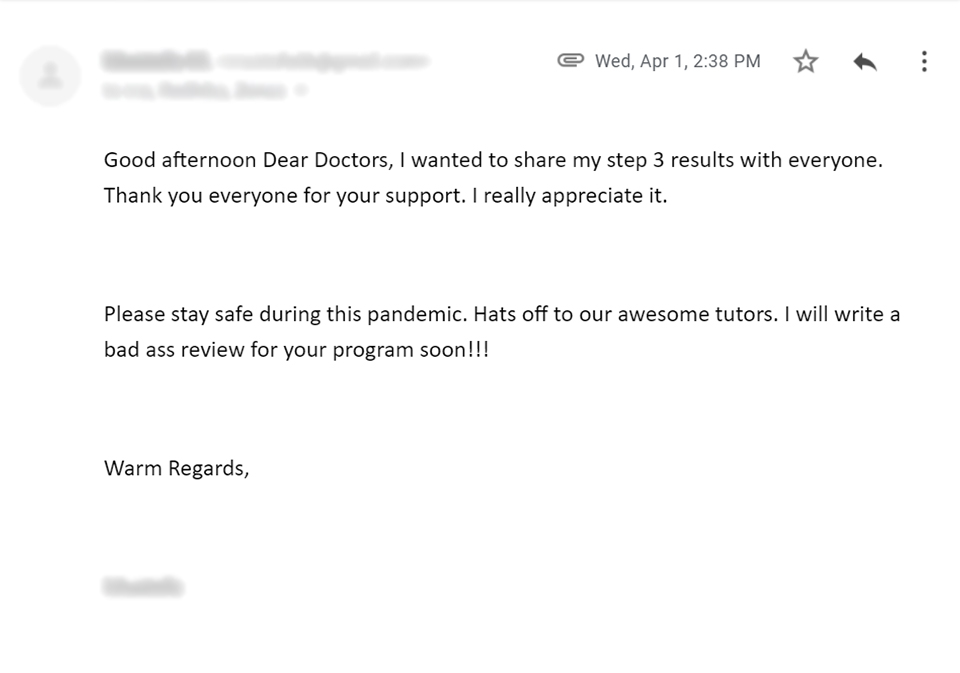Click the blurred recipients list line
Image resolution: width=960 pixels, height=673 pixels.
pos(195,91)
